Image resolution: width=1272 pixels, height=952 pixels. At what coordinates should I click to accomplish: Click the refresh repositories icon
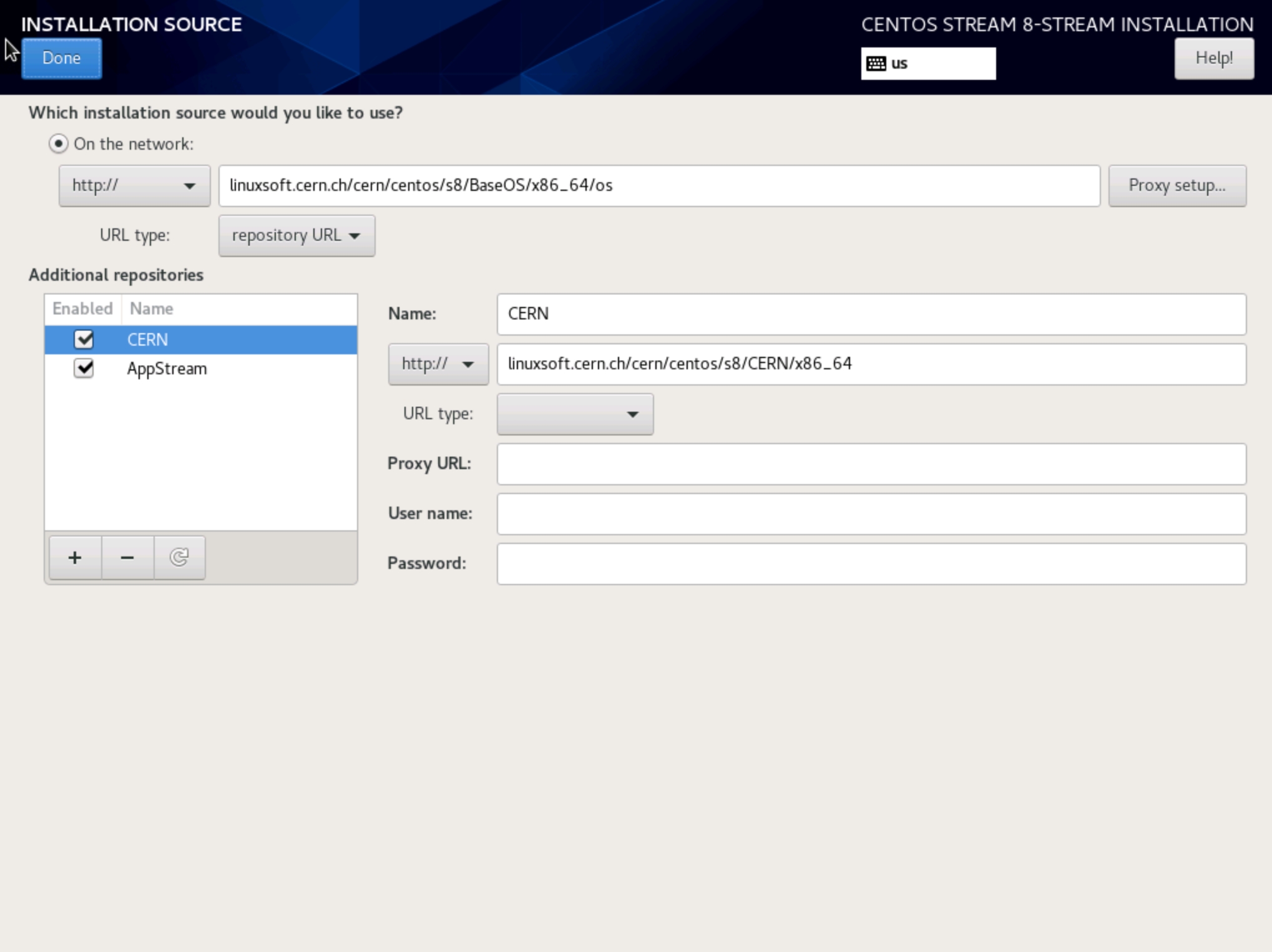coord(178,557)
